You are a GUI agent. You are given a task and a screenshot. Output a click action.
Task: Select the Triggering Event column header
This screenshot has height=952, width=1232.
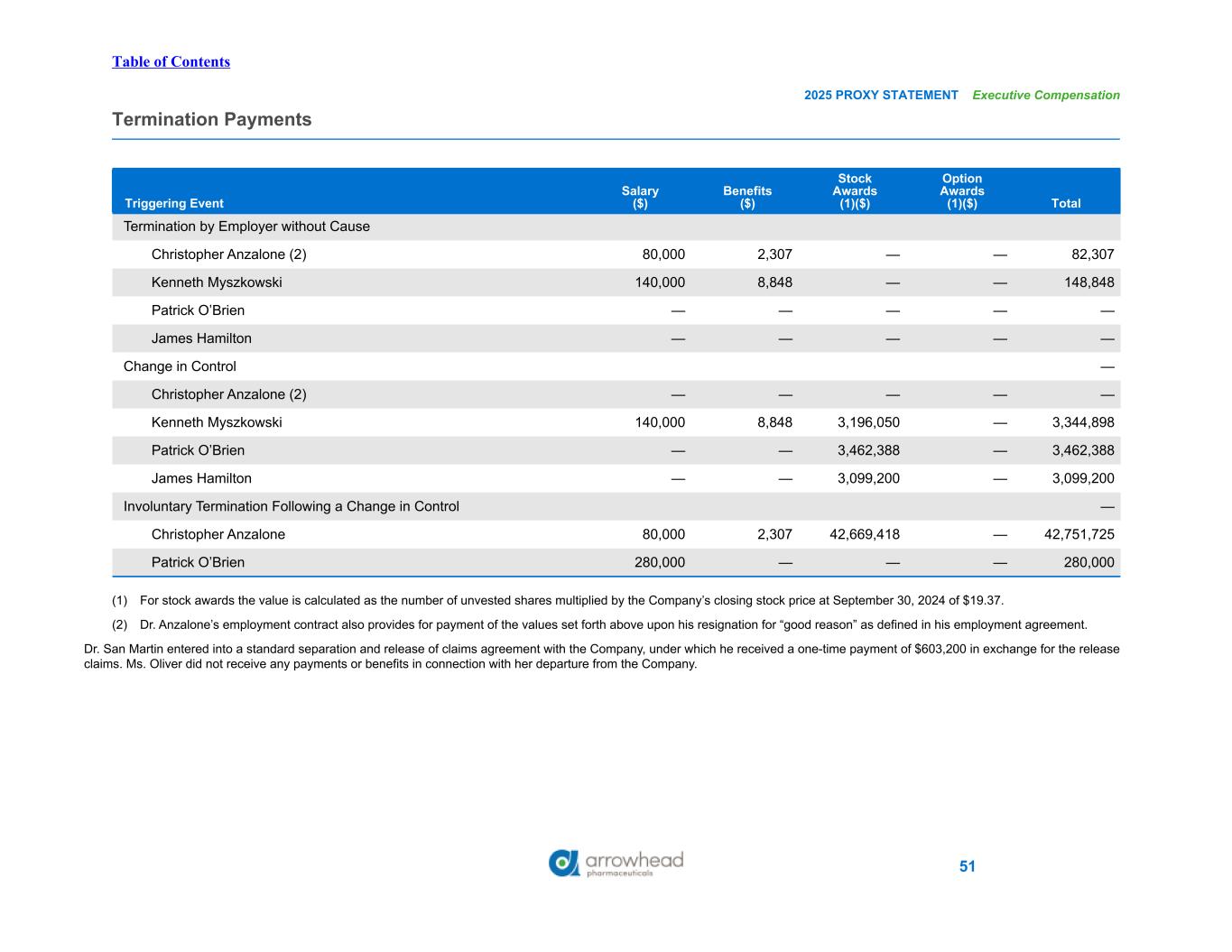[x=174, y=203]
